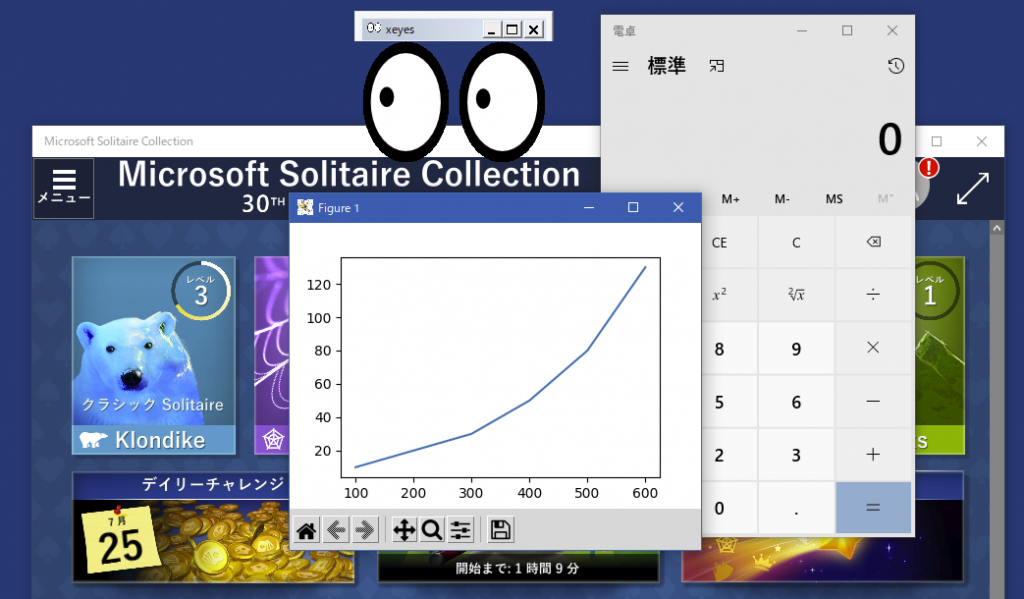The width and height of the screenshot is (1024, 599).
Task: Click the 標準 mode title in calculator
Action: (667, 66)
